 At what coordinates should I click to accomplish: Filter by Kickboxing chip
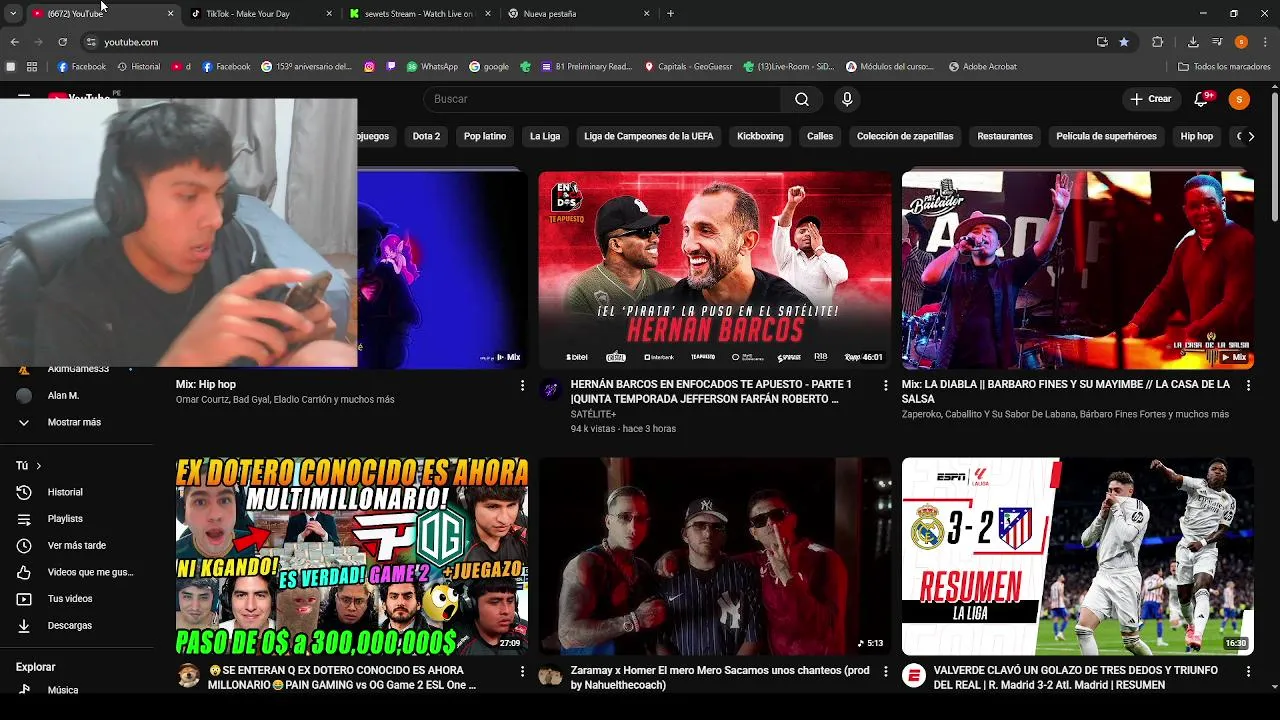click(x=760, y=136)
